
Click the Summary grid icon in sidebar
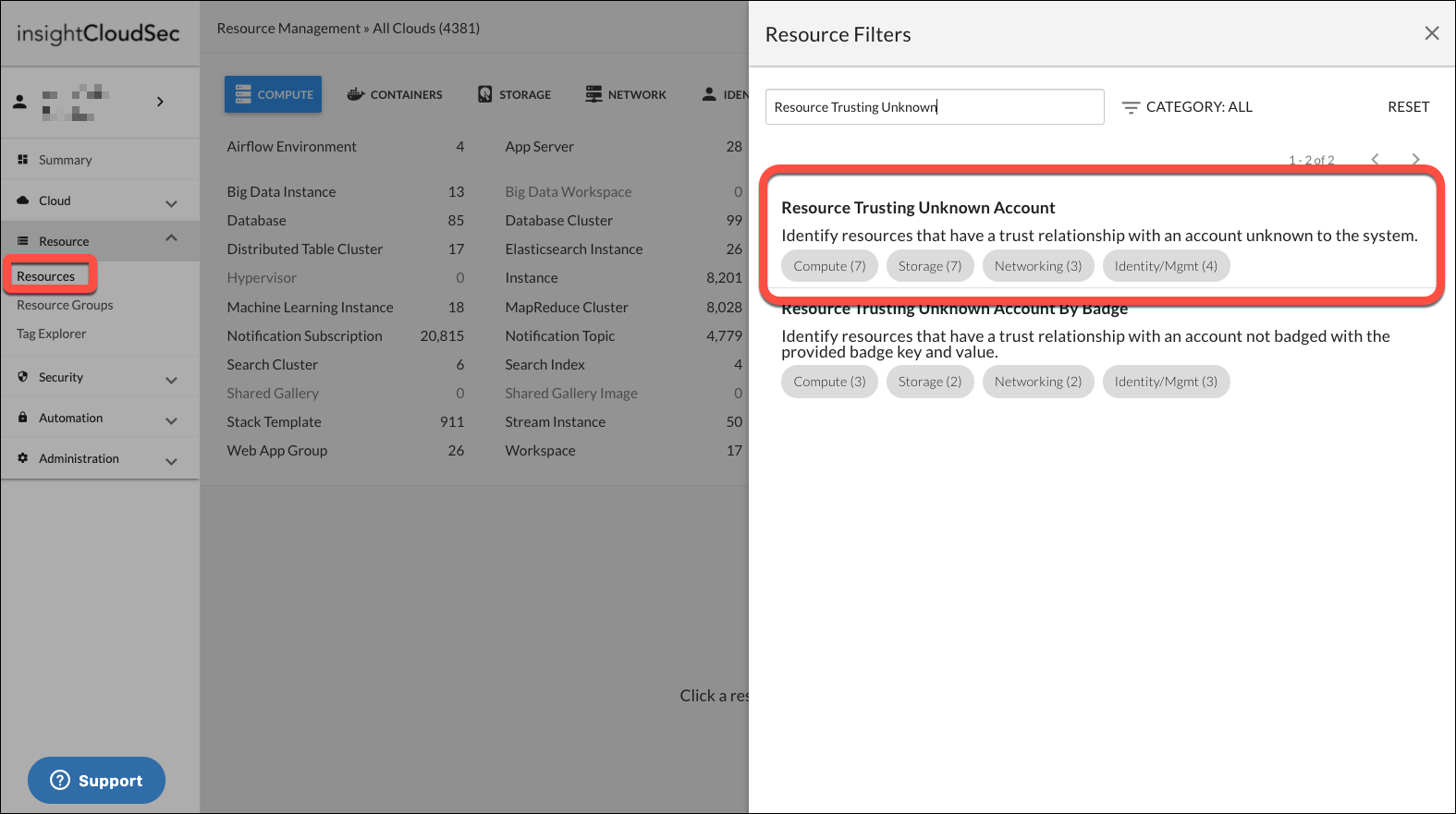click(22, 160)
